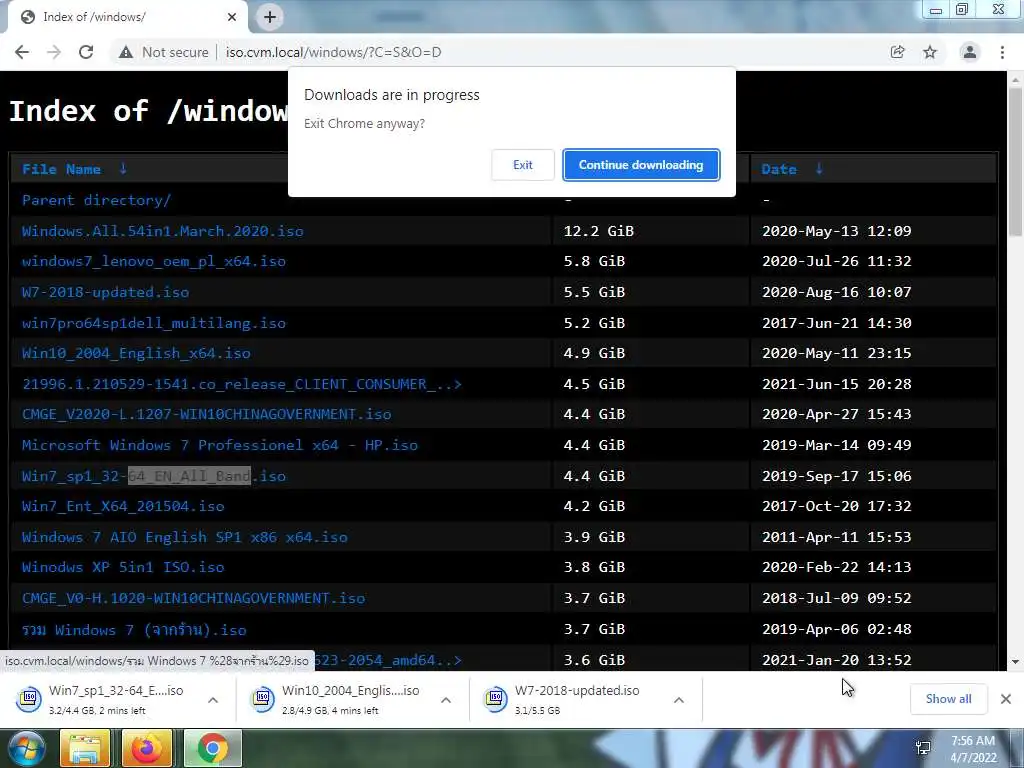Click the Not secure warning icon
Viewport: 1024px width, 768px height.
point(126,52)
